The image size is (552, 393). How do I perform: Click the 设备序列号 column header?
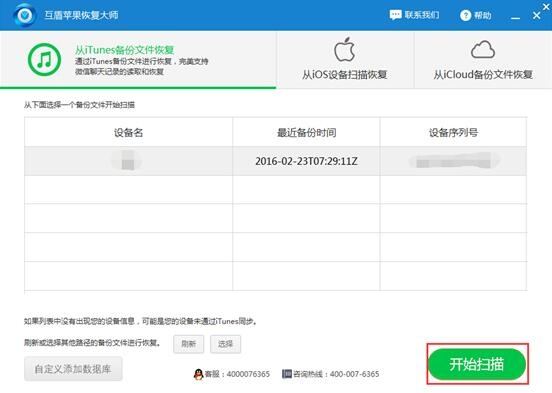pos(453,132)
